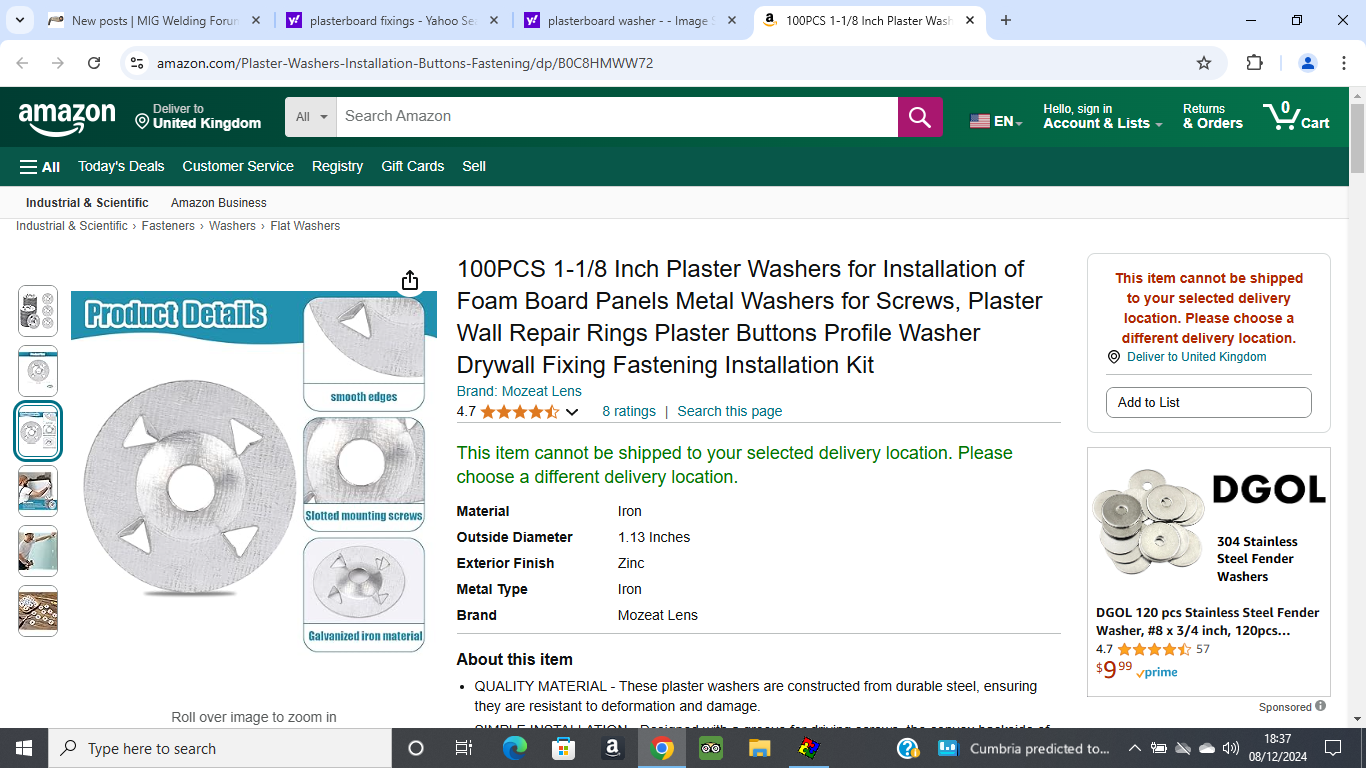Launch Microsoft Edge from the taskbar
Screen dimensions: 1366x768
[x=515, y=748]
